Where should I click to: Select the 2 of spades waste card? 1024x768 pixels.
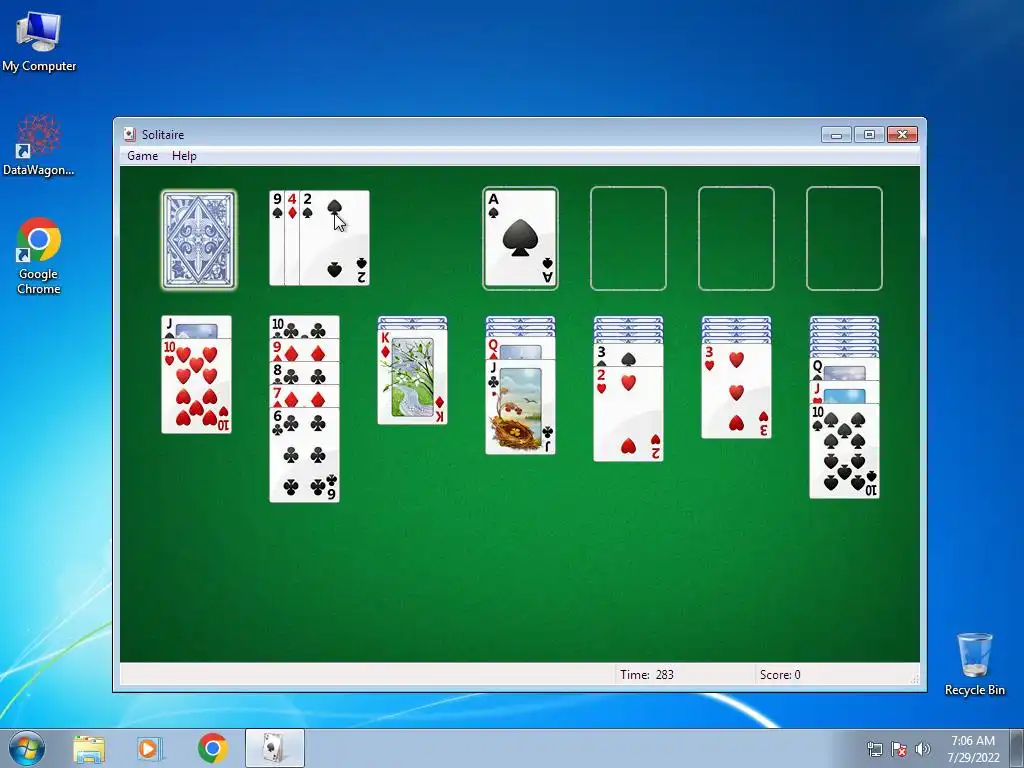[x=334, y=238]
